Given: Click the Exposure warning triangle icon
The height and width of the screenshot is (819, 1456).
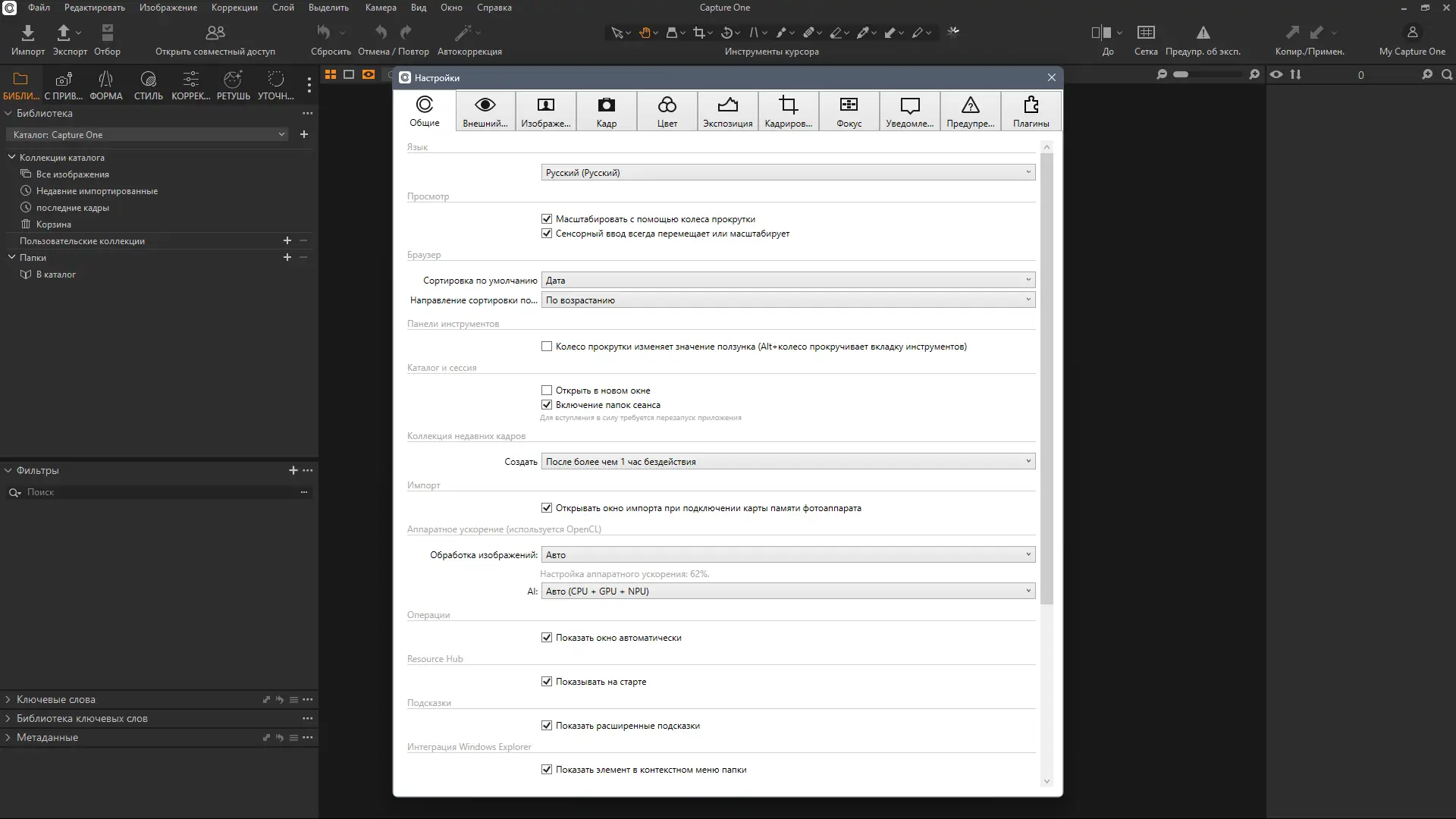Looking at the screenshot, I should [x=1203, y=33].
